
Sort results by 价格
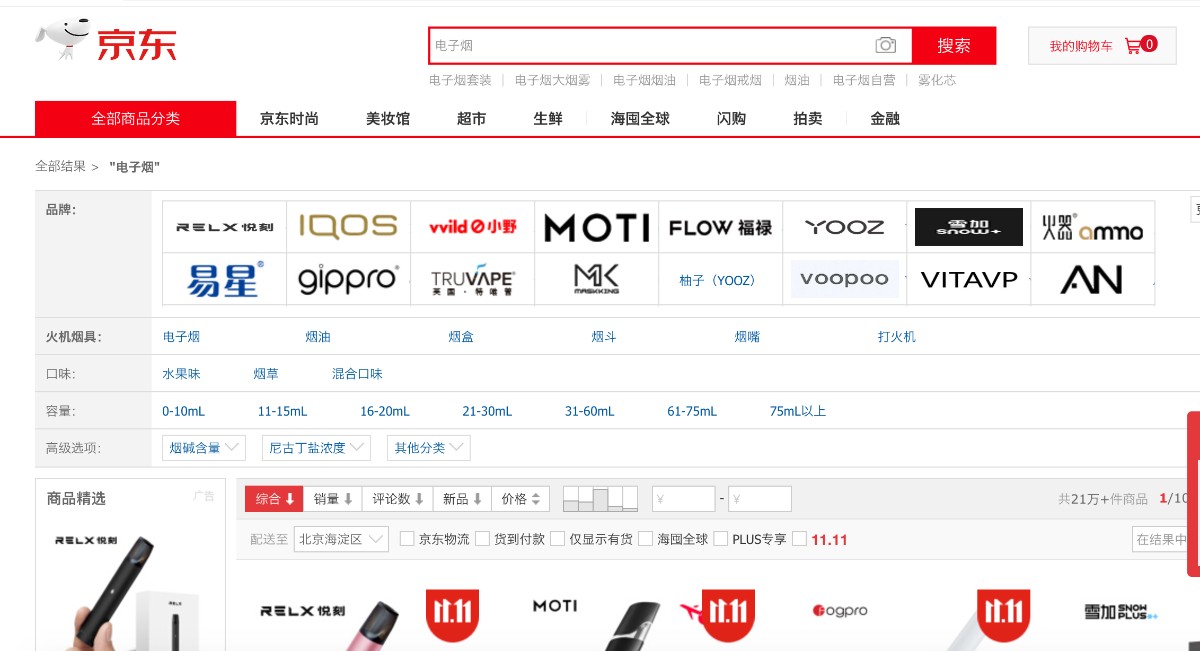coord(521,498)
